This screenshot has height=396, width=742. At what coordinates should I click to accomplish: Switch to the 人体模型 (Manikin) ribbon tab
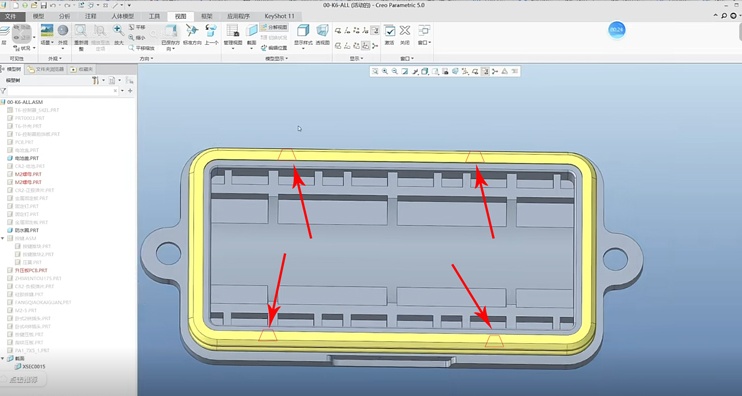pos(122,16)
